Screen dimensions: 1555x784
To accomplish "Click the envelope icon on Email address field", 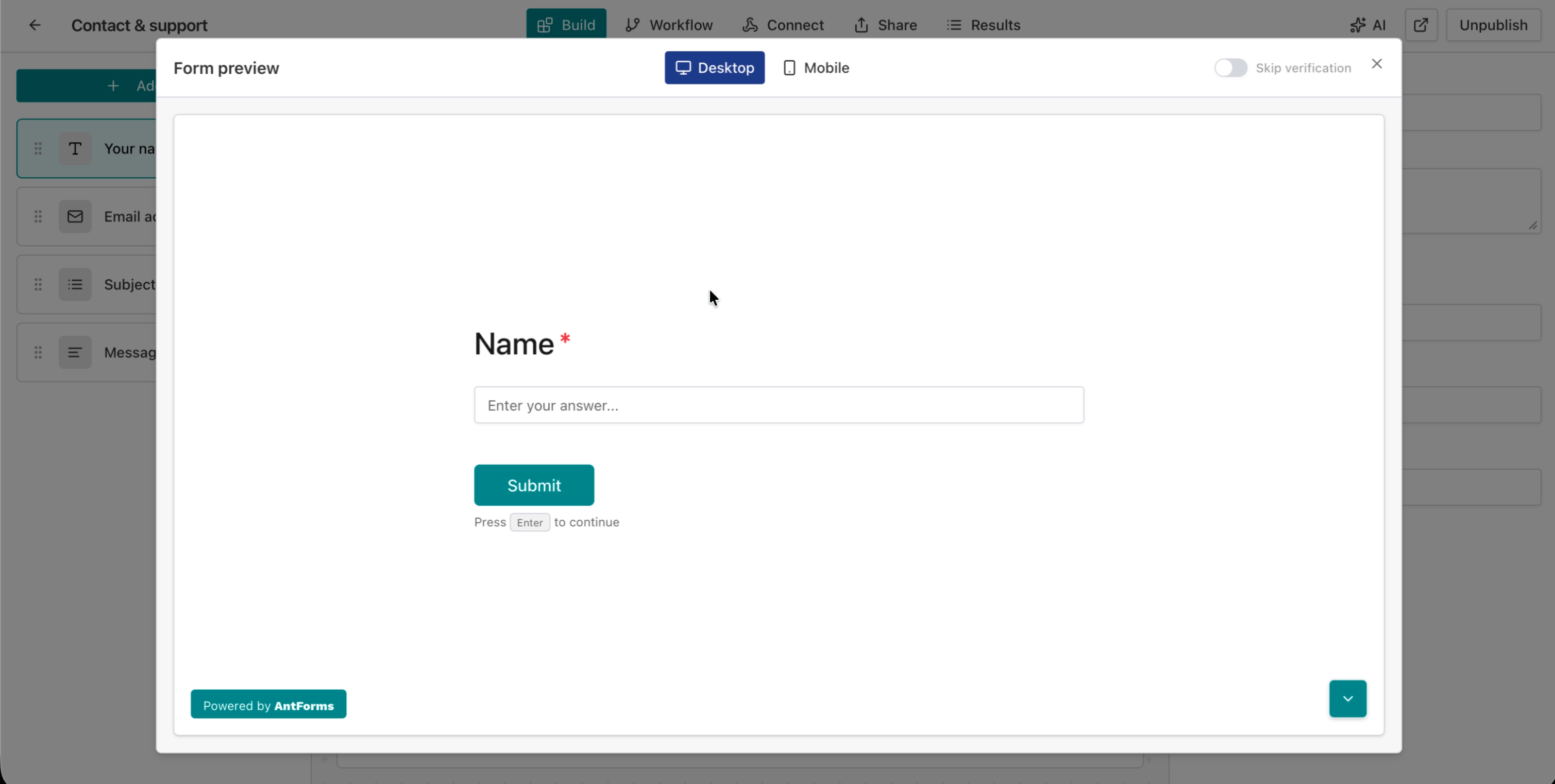I will tap(75, 216).
